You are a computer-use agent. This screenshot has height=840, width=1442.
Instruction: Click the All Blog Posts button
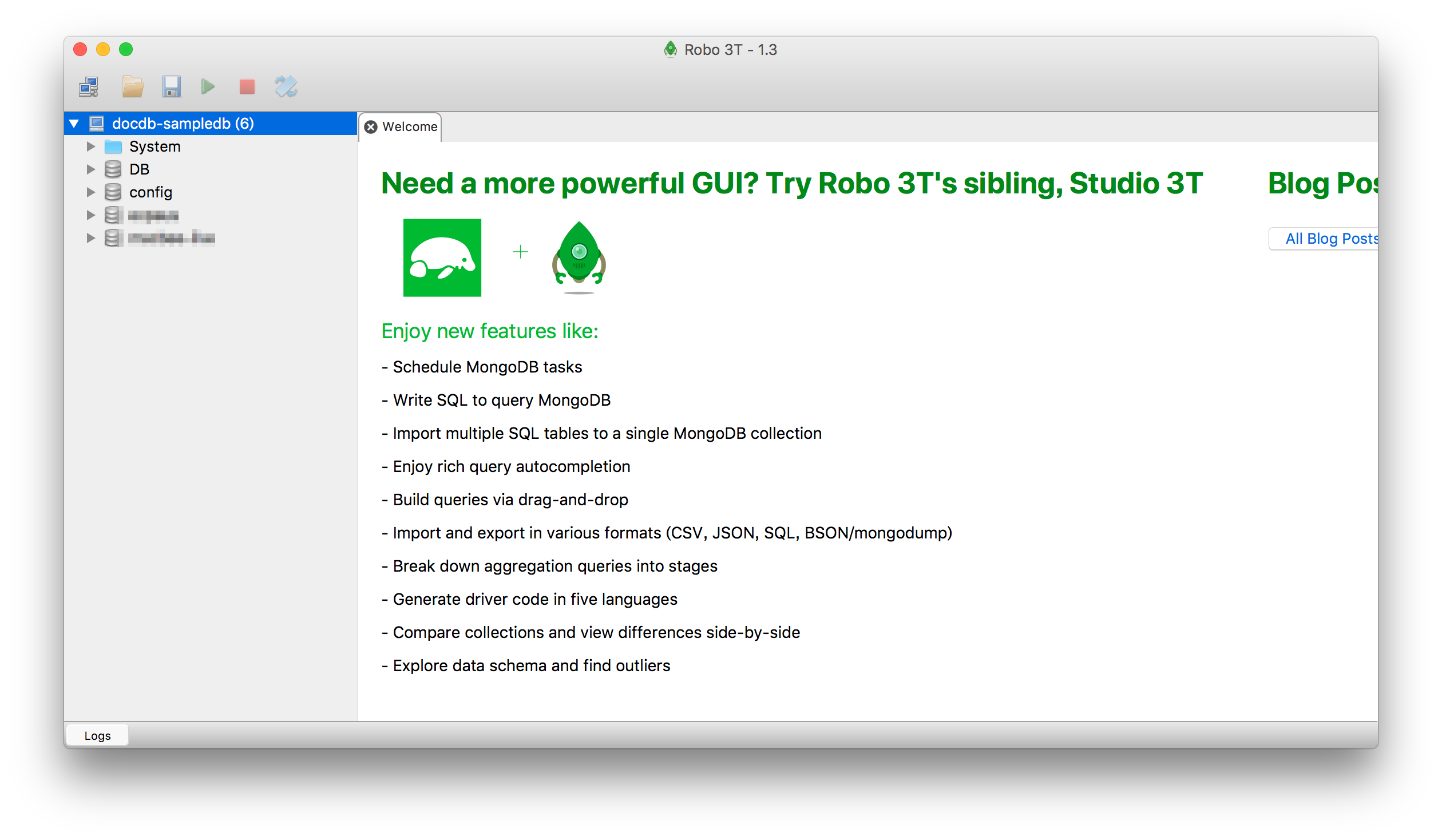[1328, 239]
